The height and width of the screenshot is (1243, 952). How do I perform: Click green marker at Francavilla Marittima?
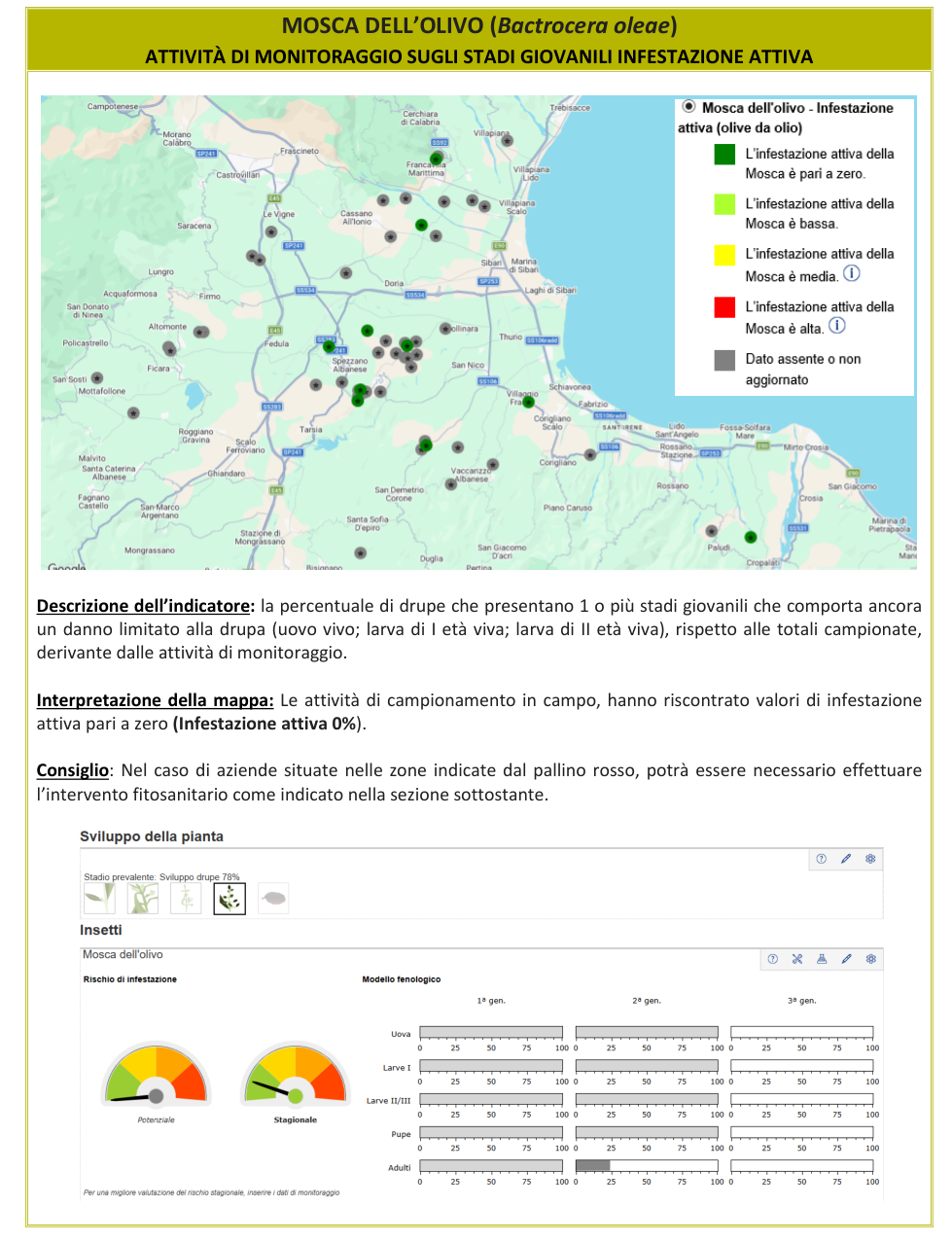coord(436,159)
